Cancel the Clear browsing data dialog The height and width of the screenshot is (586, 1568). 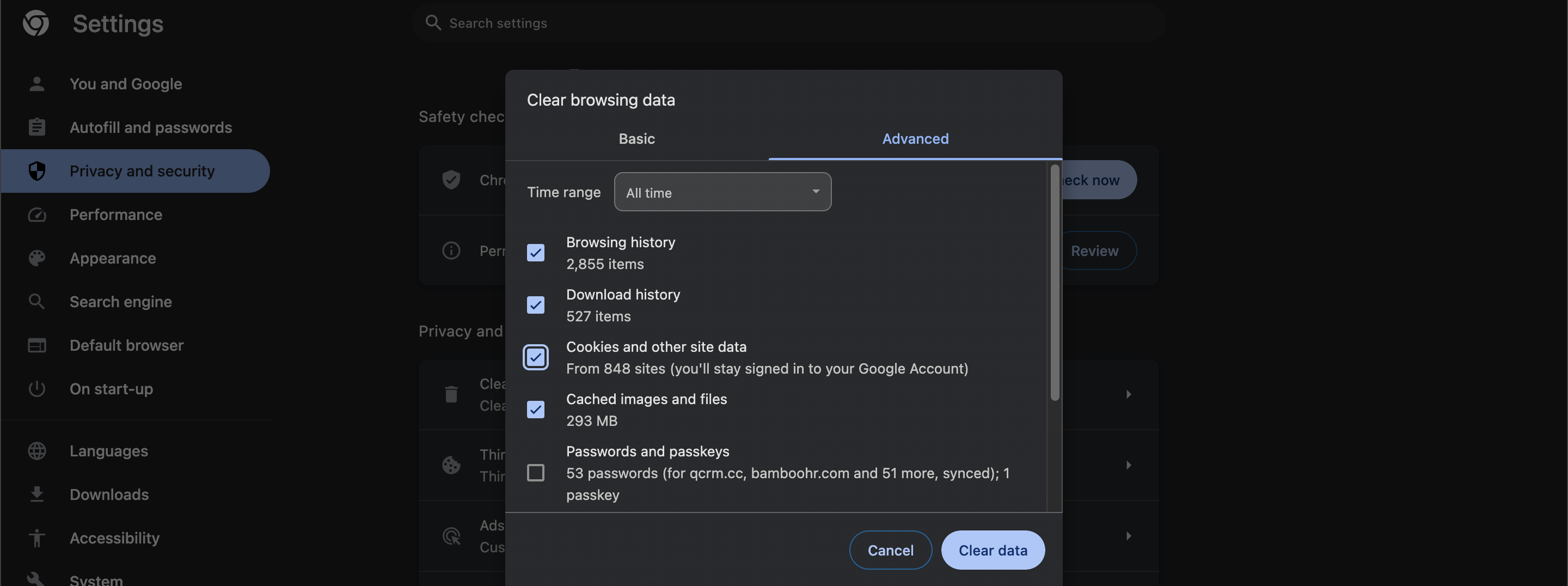coord(890,550)
